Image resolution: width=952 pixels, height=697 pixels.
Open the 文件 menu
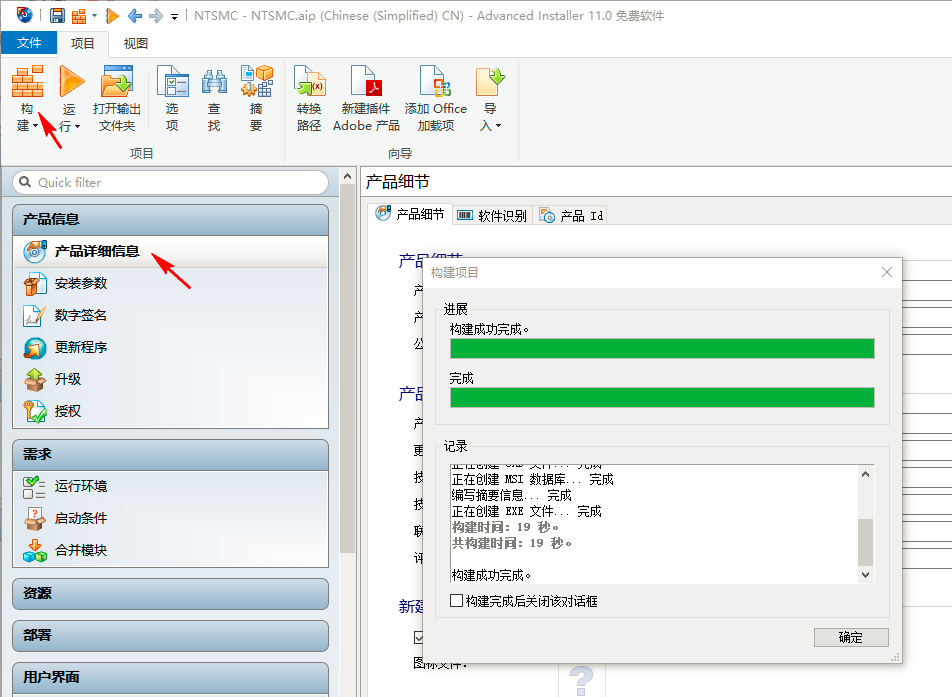pos(29,43)
